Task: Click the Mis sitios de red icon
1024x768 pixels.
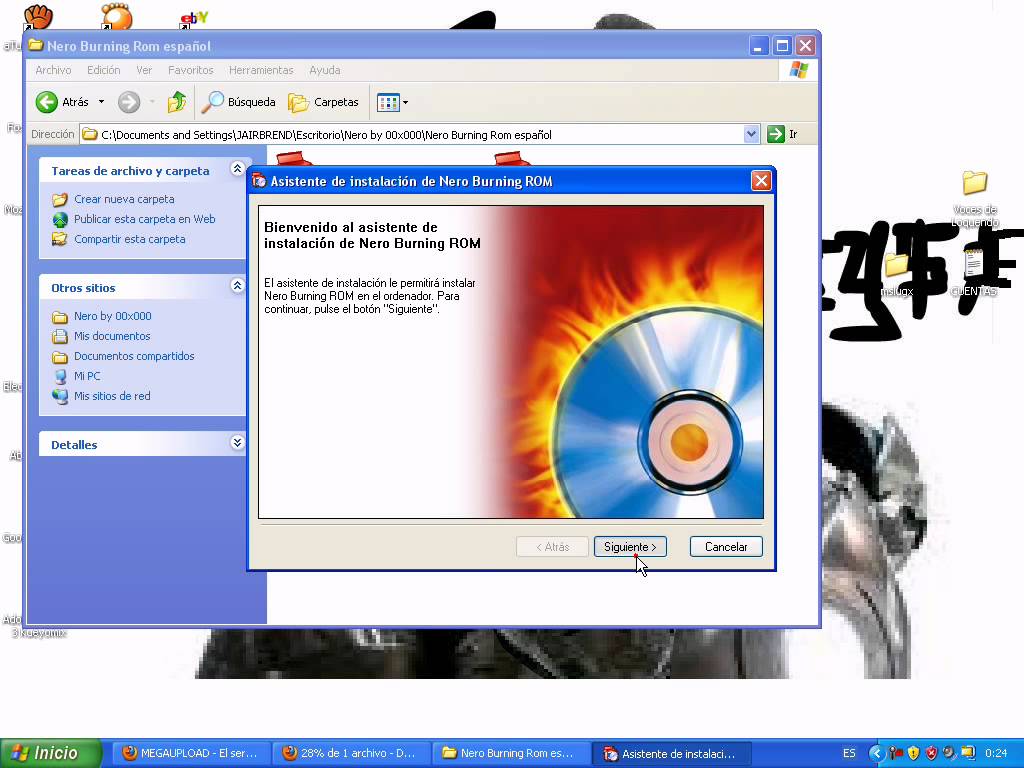Action: click(60, 396)
